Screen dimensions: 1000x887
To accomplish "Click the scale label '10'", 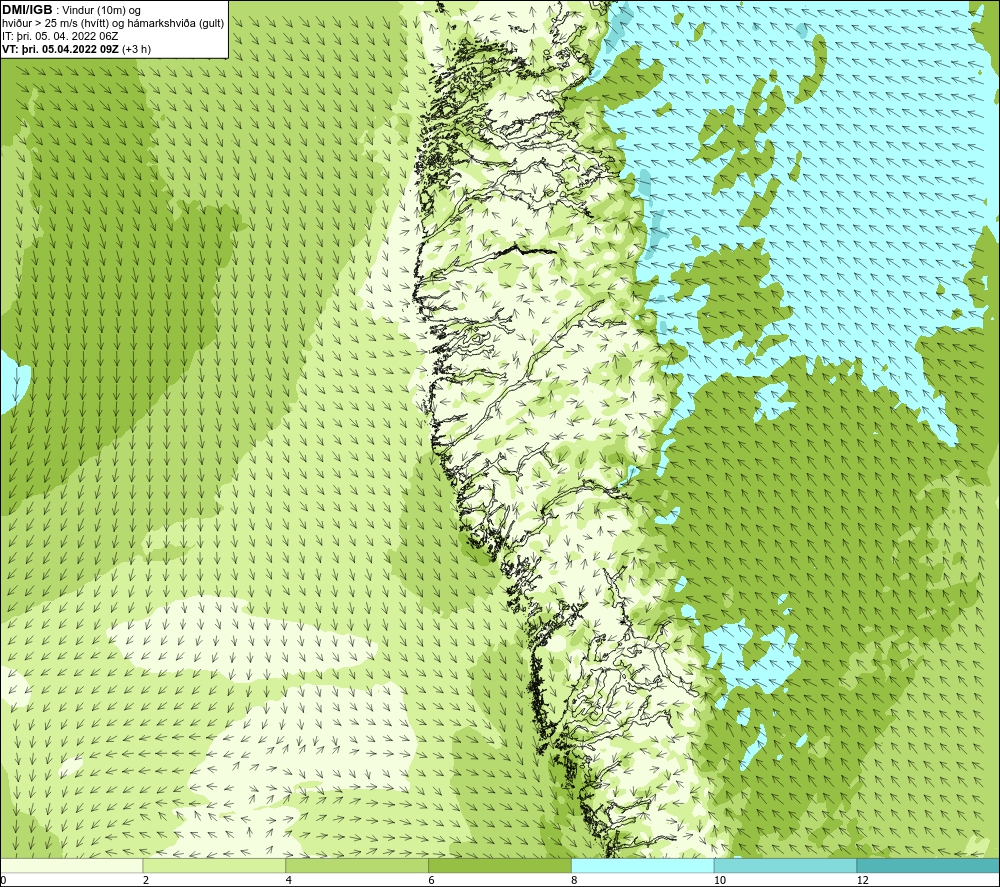I will tap(720, 880).
